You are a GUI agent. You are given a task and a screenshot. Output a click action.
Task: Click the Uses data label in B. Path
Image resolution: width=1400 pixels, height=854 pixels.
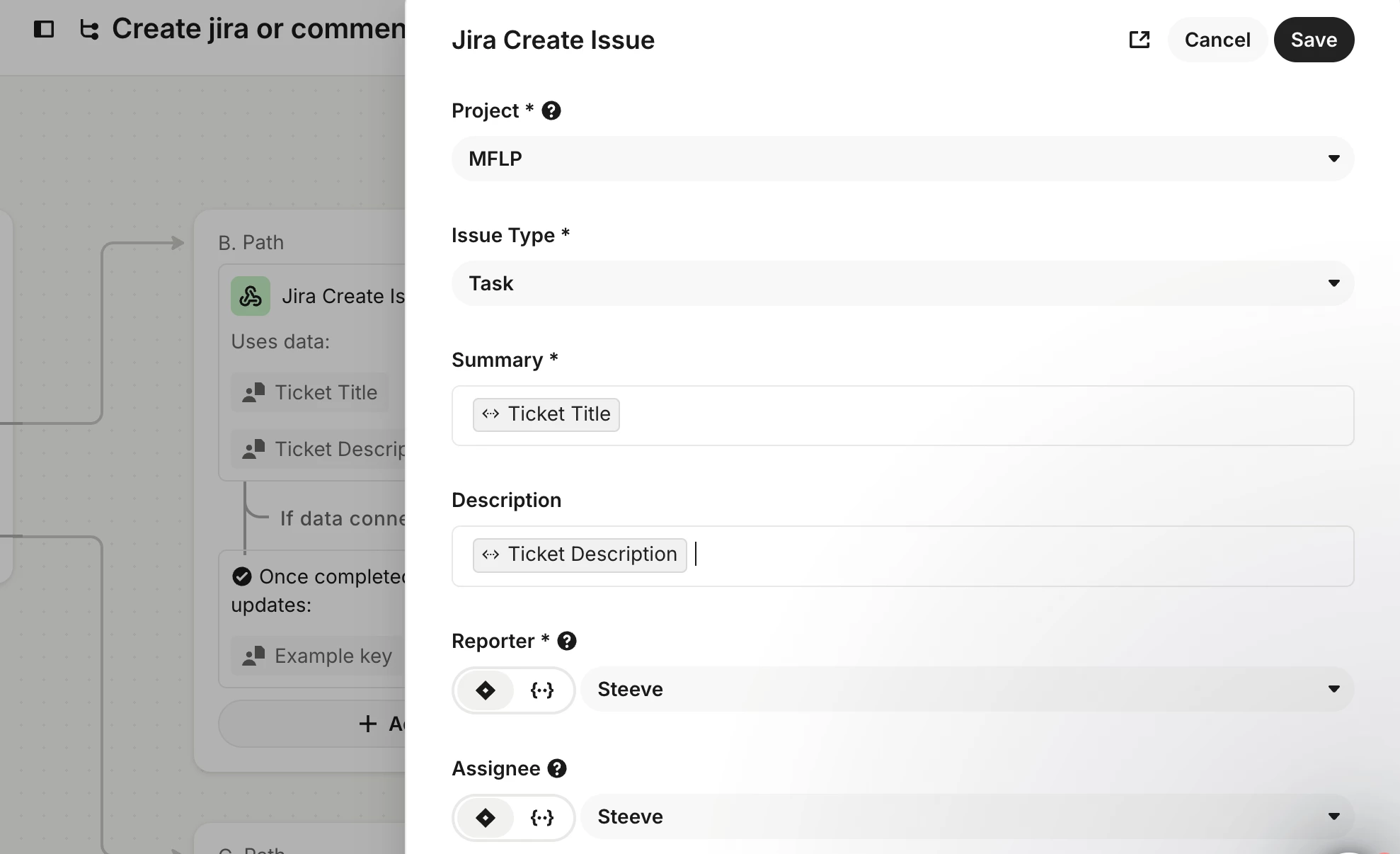point(280,341)
